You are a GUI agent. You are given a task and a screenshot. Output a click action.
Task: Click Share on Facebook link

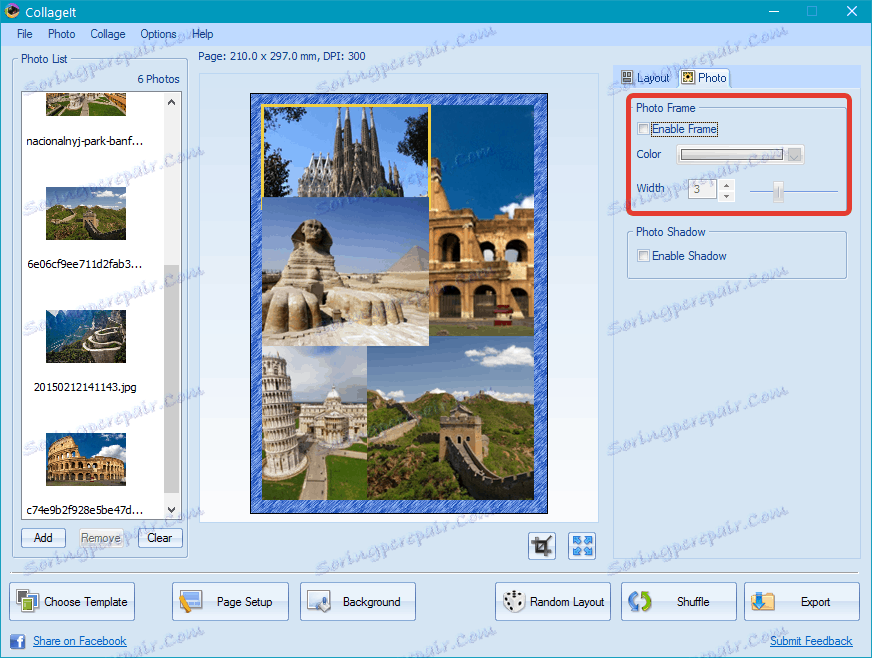(80, 641)
